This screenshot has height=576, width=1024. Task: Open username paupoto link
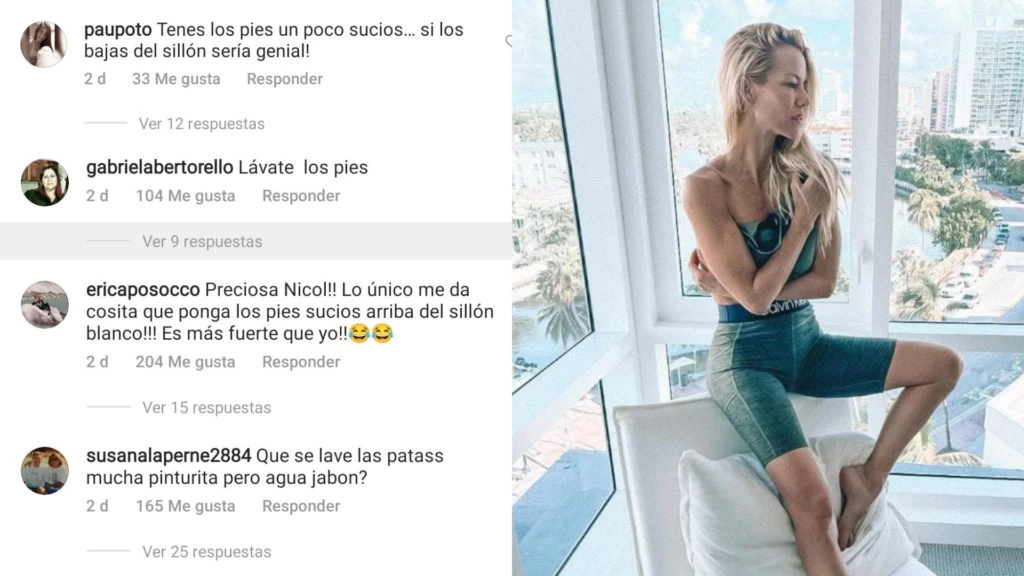coord(118,30)
